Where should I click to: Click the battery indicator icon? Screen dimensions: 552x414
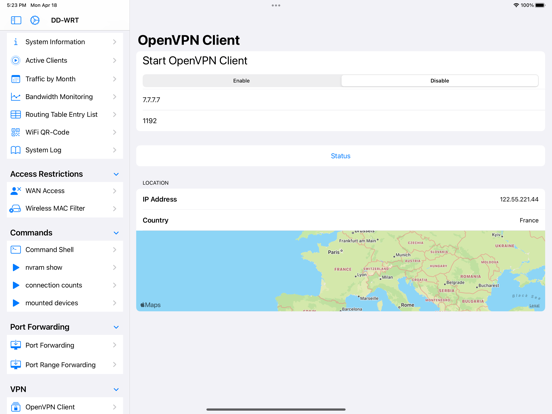(540, 5)
